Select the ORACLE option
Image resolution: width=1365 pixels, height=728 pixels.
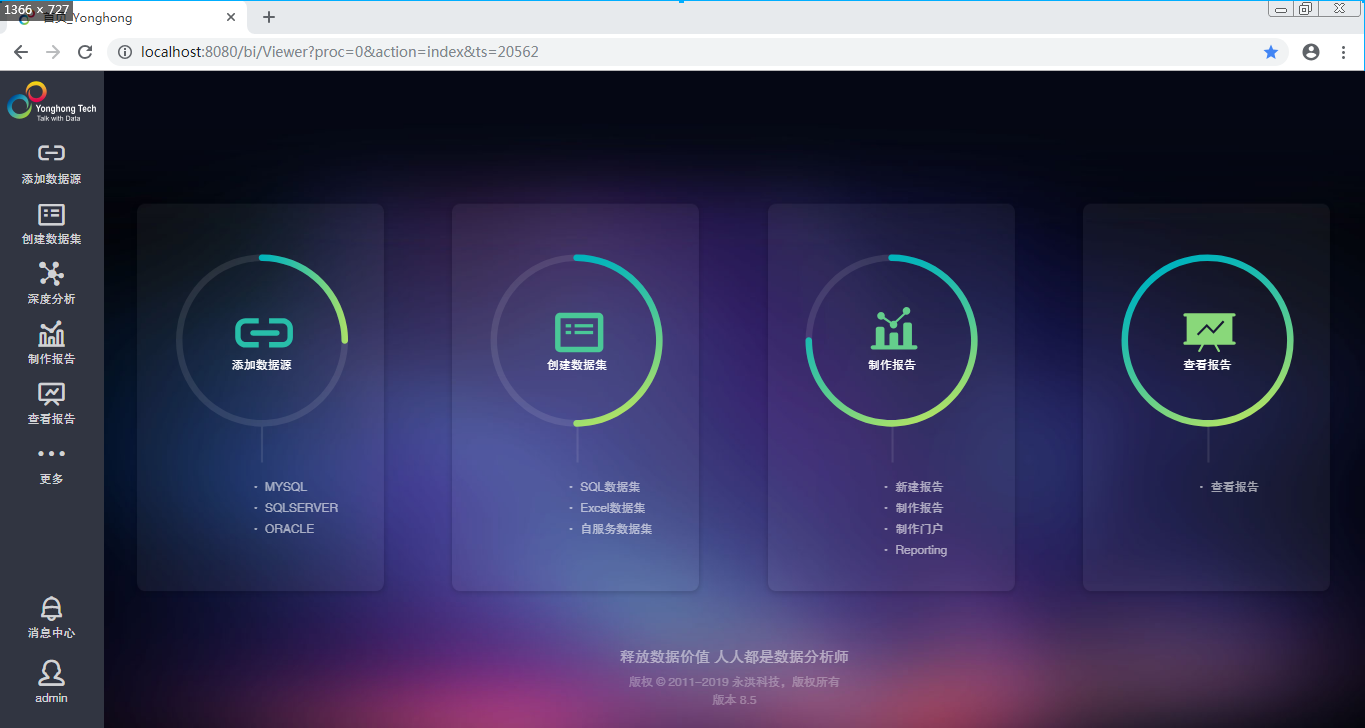(289, 528)
